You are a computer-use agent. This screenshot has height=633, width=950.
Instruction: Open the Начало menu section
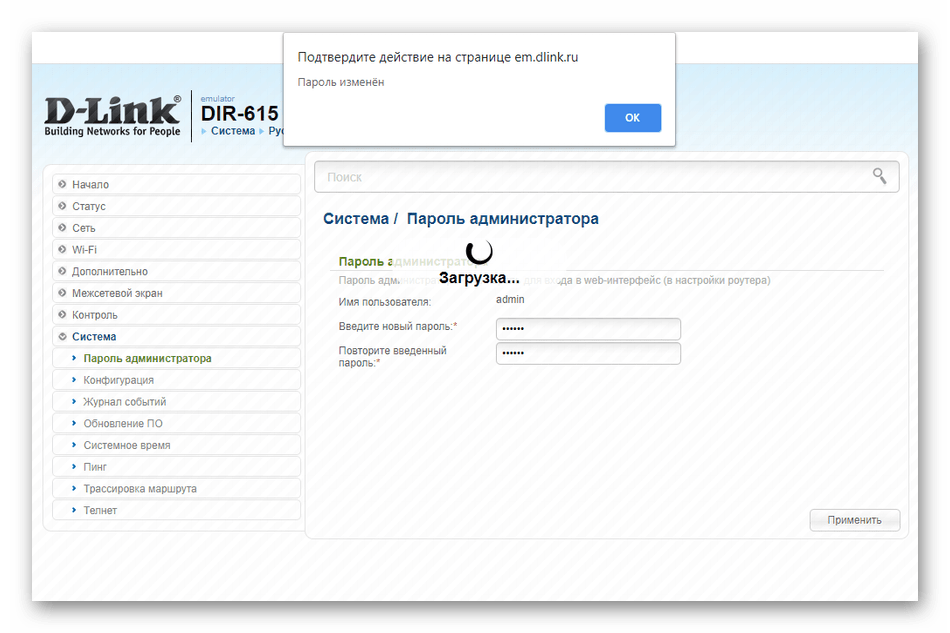[x=176, y=184]
